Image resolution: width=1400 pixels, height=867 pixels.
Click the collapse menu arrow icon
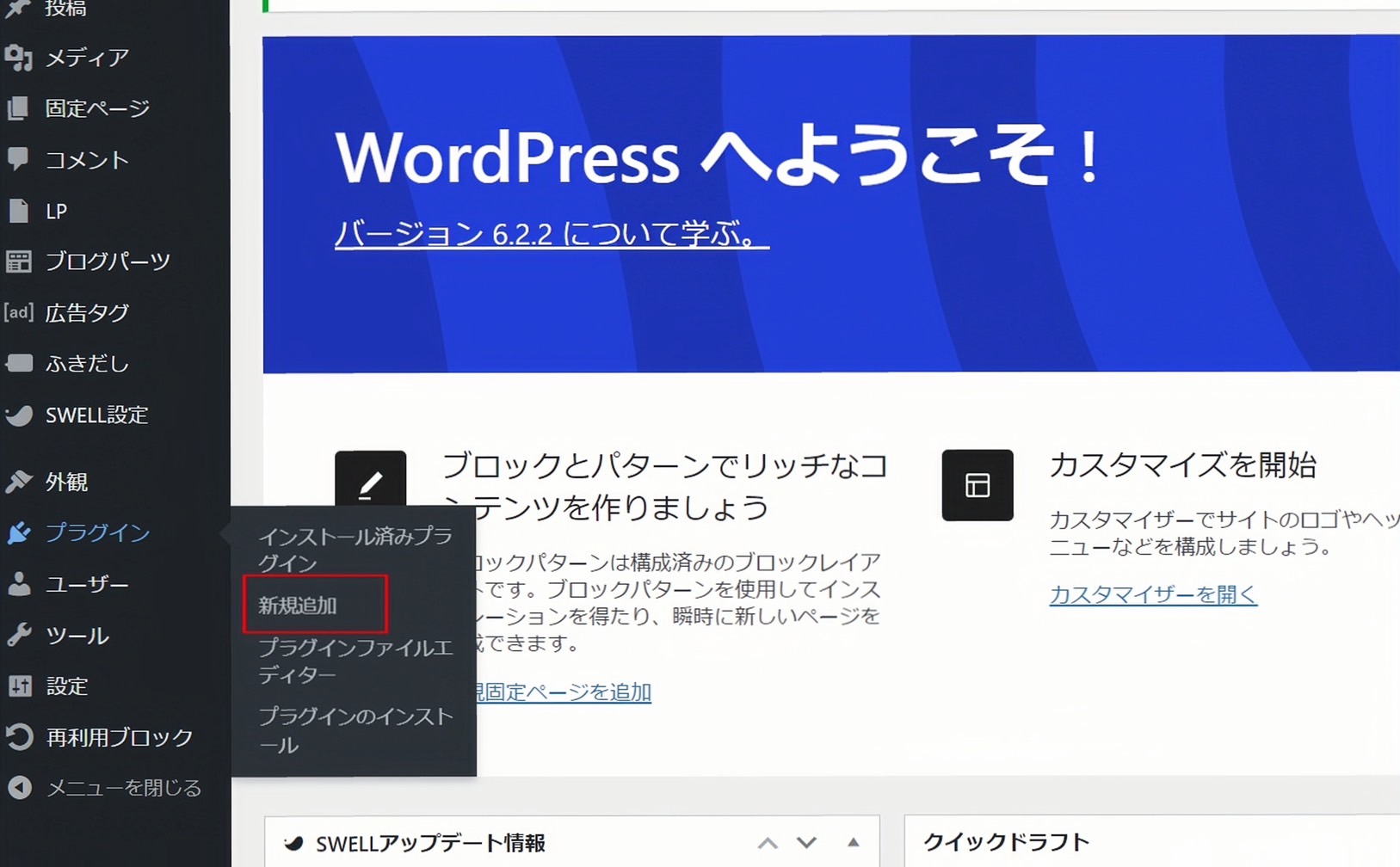[19, 787]
